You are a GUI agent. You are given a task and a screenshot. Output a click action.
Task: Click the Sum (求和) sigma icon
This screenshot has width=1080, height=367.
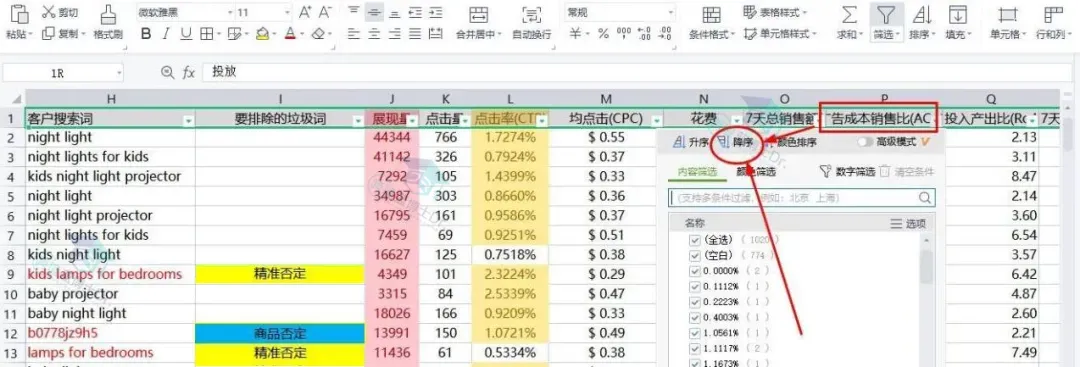pos(850,14)
